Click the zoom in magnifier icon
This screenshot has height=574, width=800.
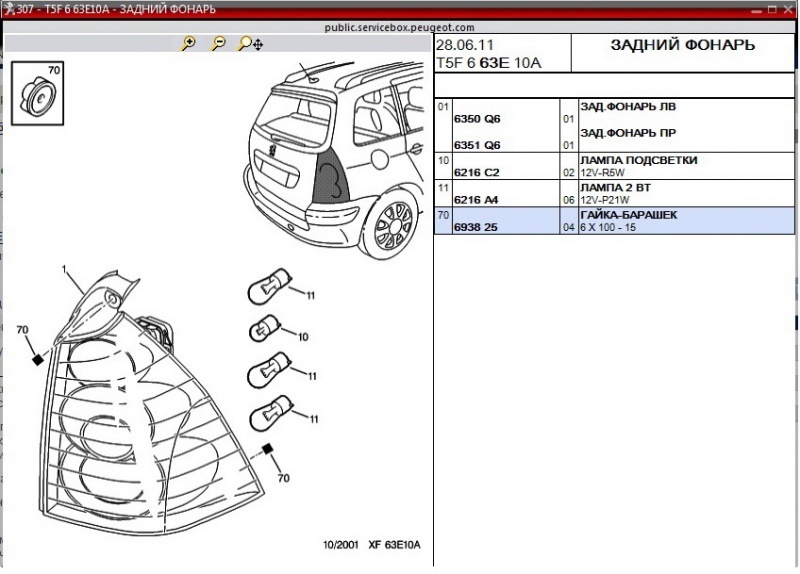(188, 44)
